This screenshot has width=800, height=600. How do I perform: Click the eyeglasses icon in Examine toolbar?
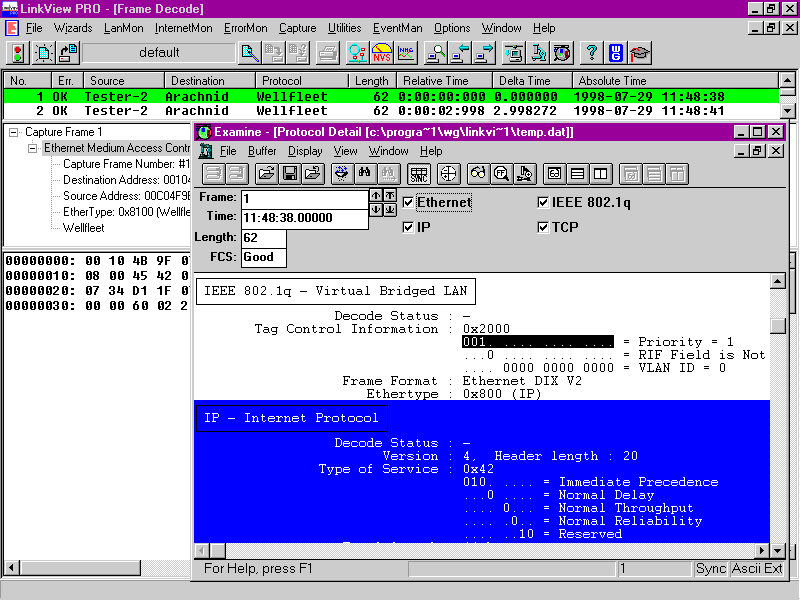[478, 174]
